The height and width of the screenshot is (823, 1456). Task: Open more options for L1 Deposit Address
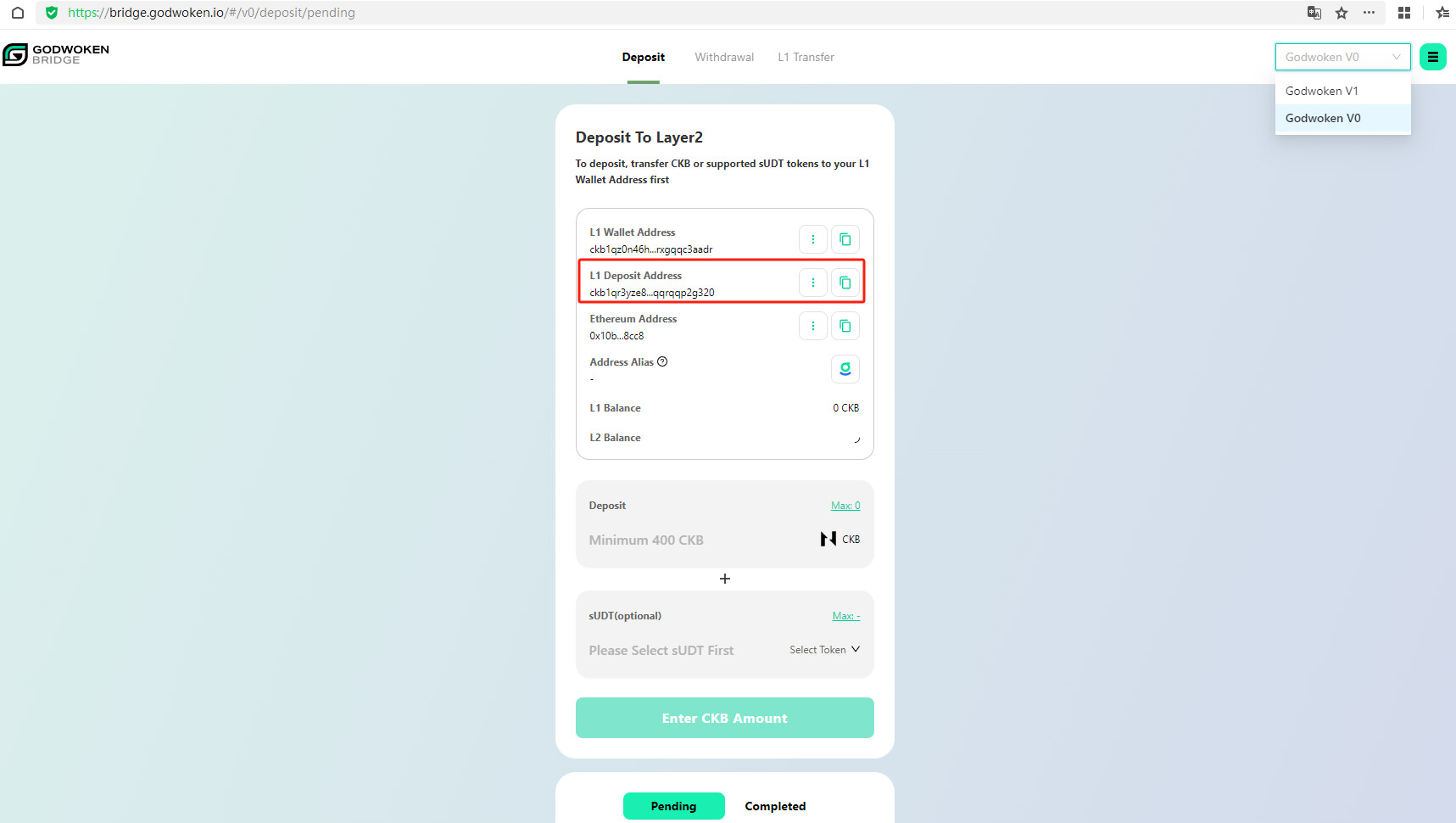(x=812, y=283)
